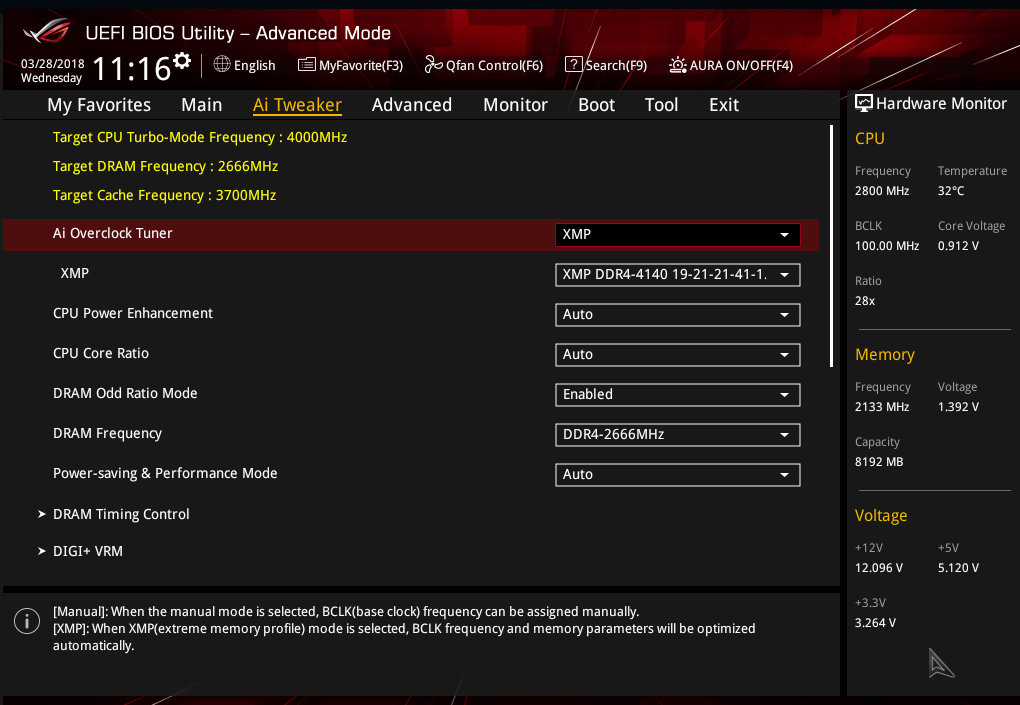Click the globe language icon
1020x705 pixels.
(222, 64)
